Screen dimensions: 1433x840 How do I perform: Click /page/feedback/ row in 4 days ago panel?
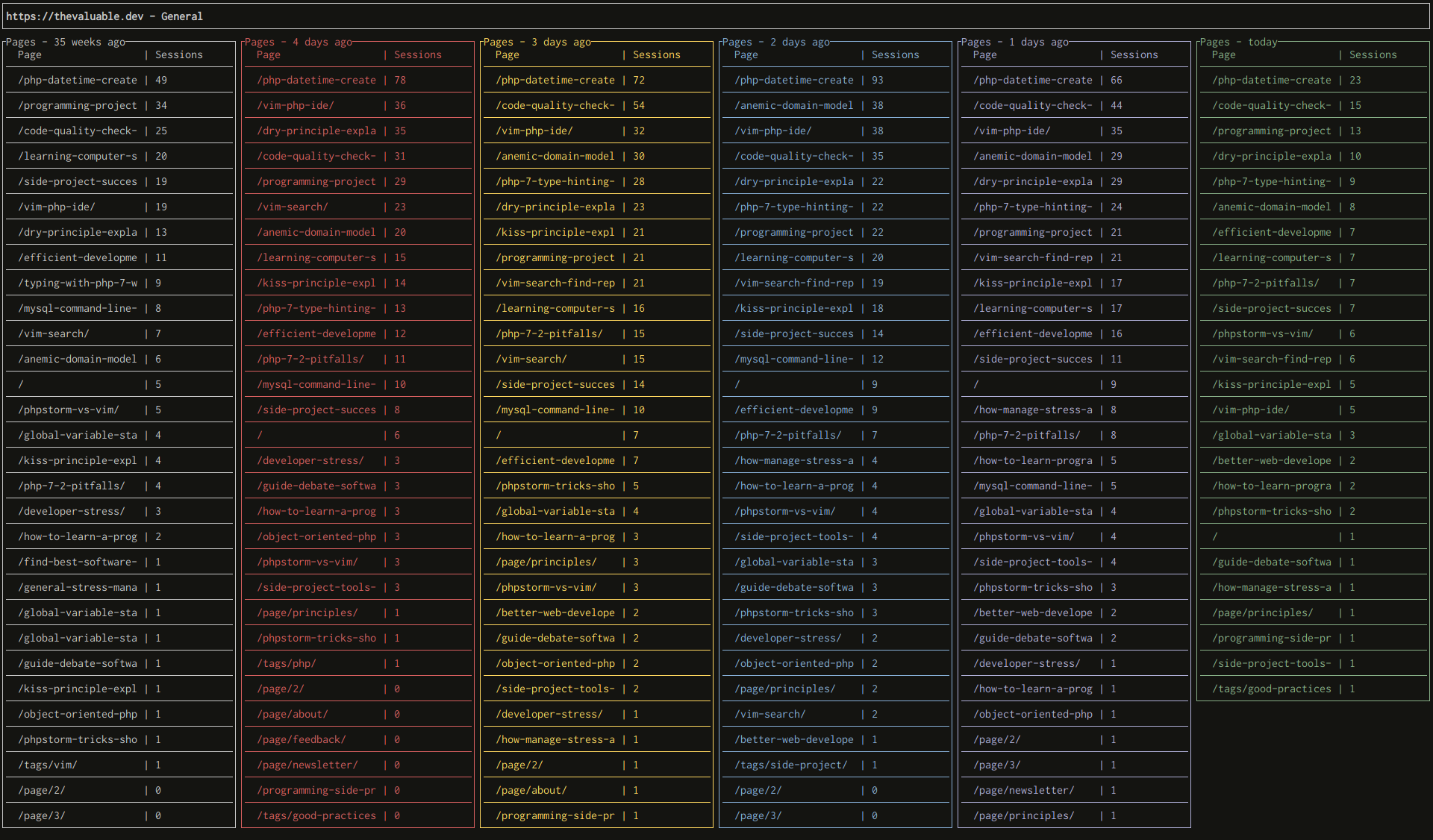[x=302, y=739]
